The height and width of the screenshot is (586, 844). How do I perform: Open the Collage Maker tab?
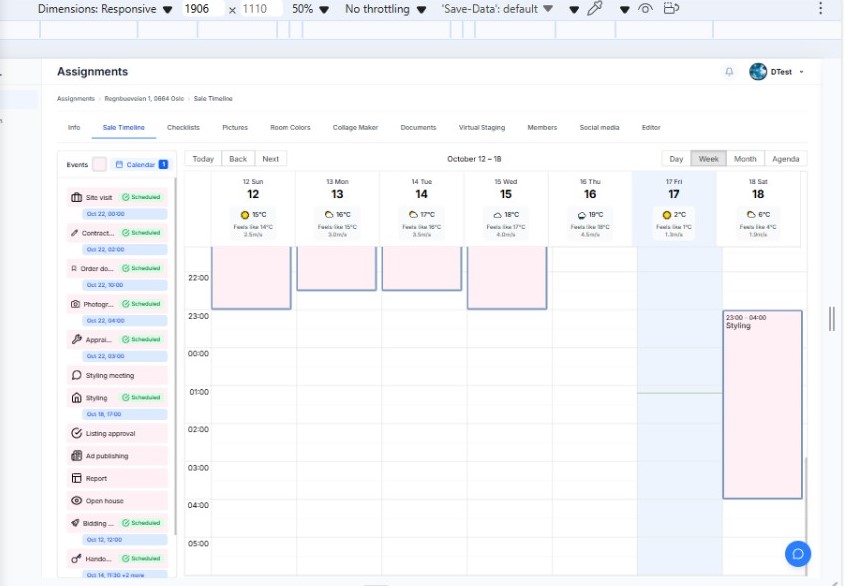click(x=355, y=128)
